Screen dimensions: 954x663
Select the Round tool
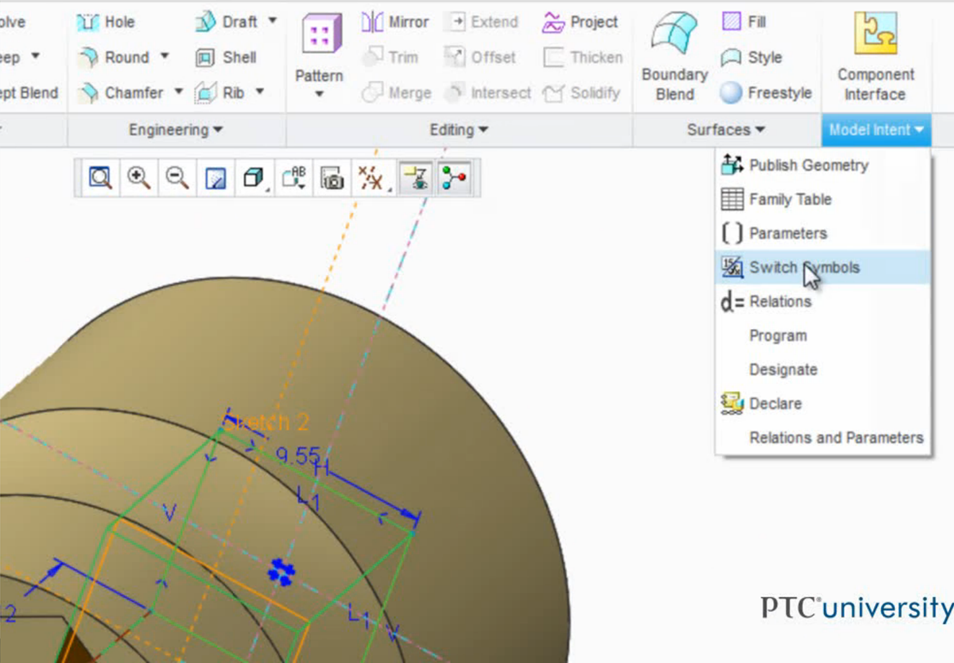pyautogui.click(x=113, y=57)
